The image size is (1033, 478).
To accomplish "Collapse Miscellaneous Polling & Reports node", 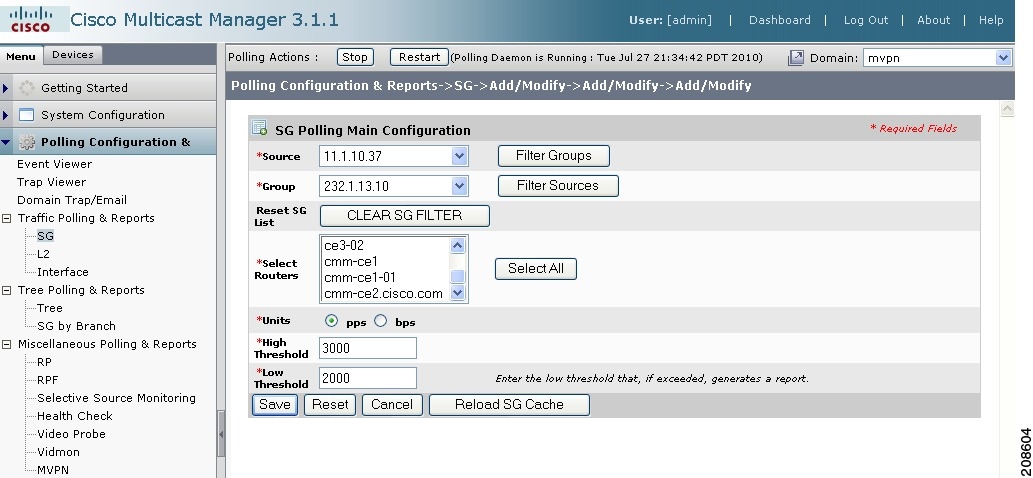I will click(x=7, y=344).
